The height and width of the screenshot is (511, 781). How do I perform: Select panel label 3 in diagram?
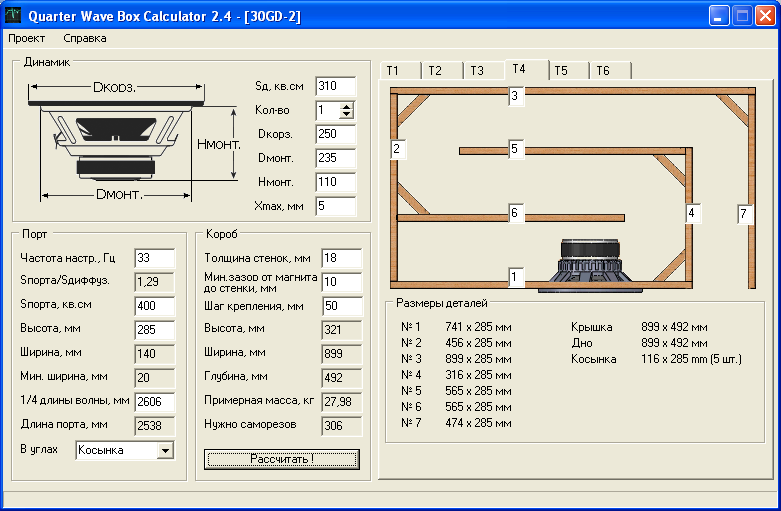pos(515,96)
